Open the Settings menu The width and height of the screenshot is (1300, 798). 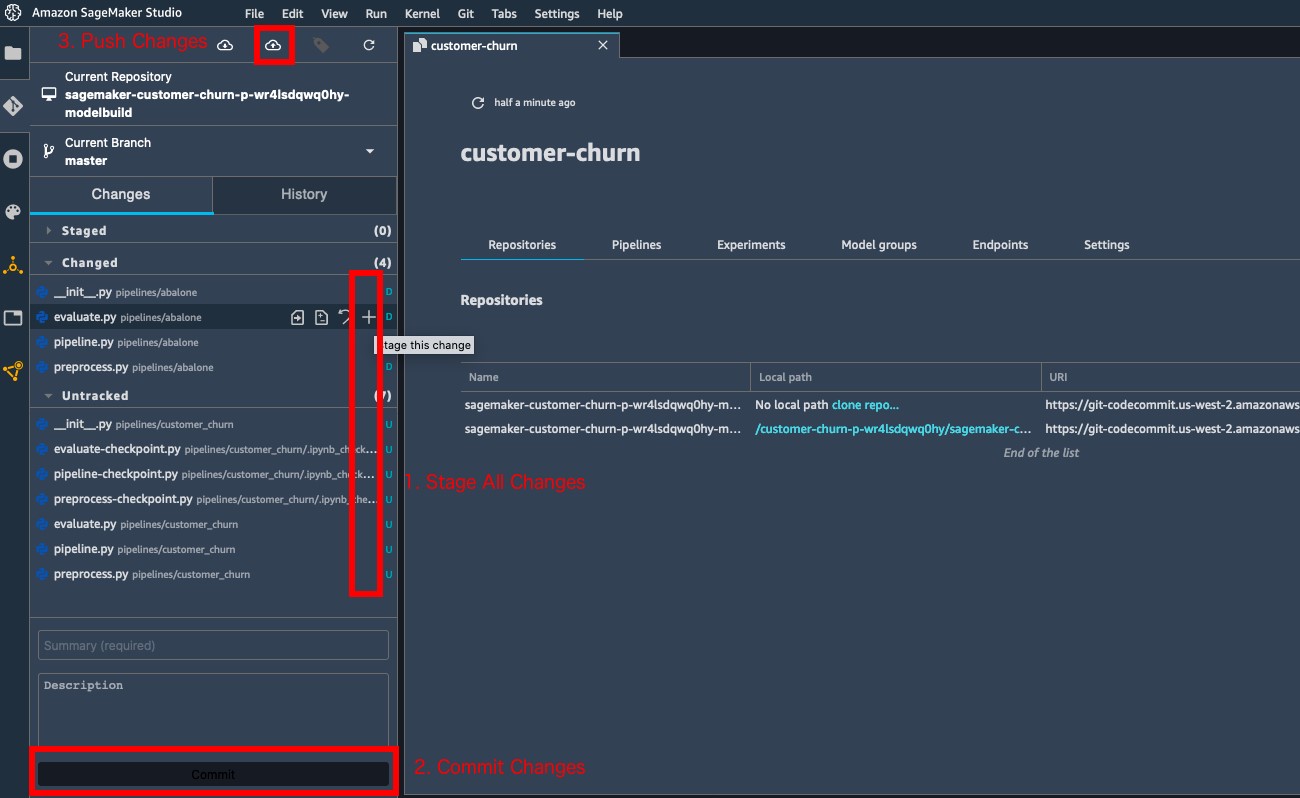(557, 14)
